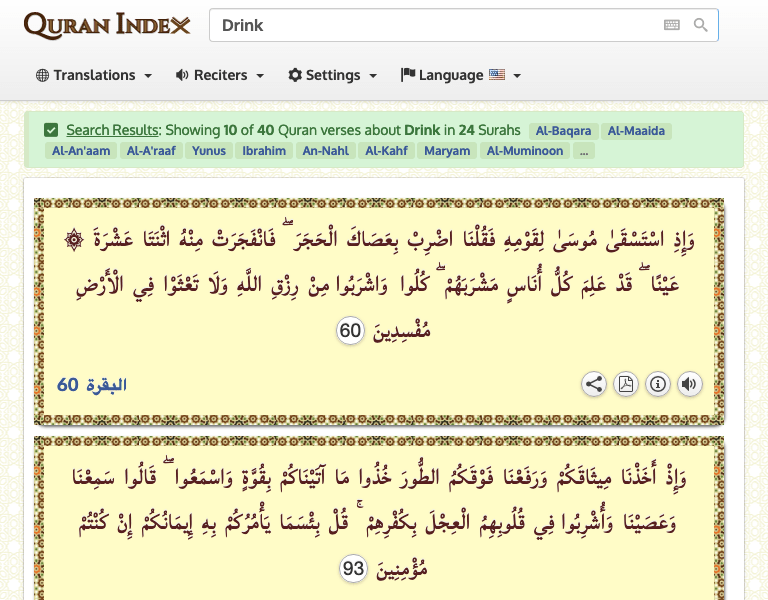768x600 pixels.
Task: Filter results by Al-Maaida surah
Action: pyautogui.click(x=636, y=131)
